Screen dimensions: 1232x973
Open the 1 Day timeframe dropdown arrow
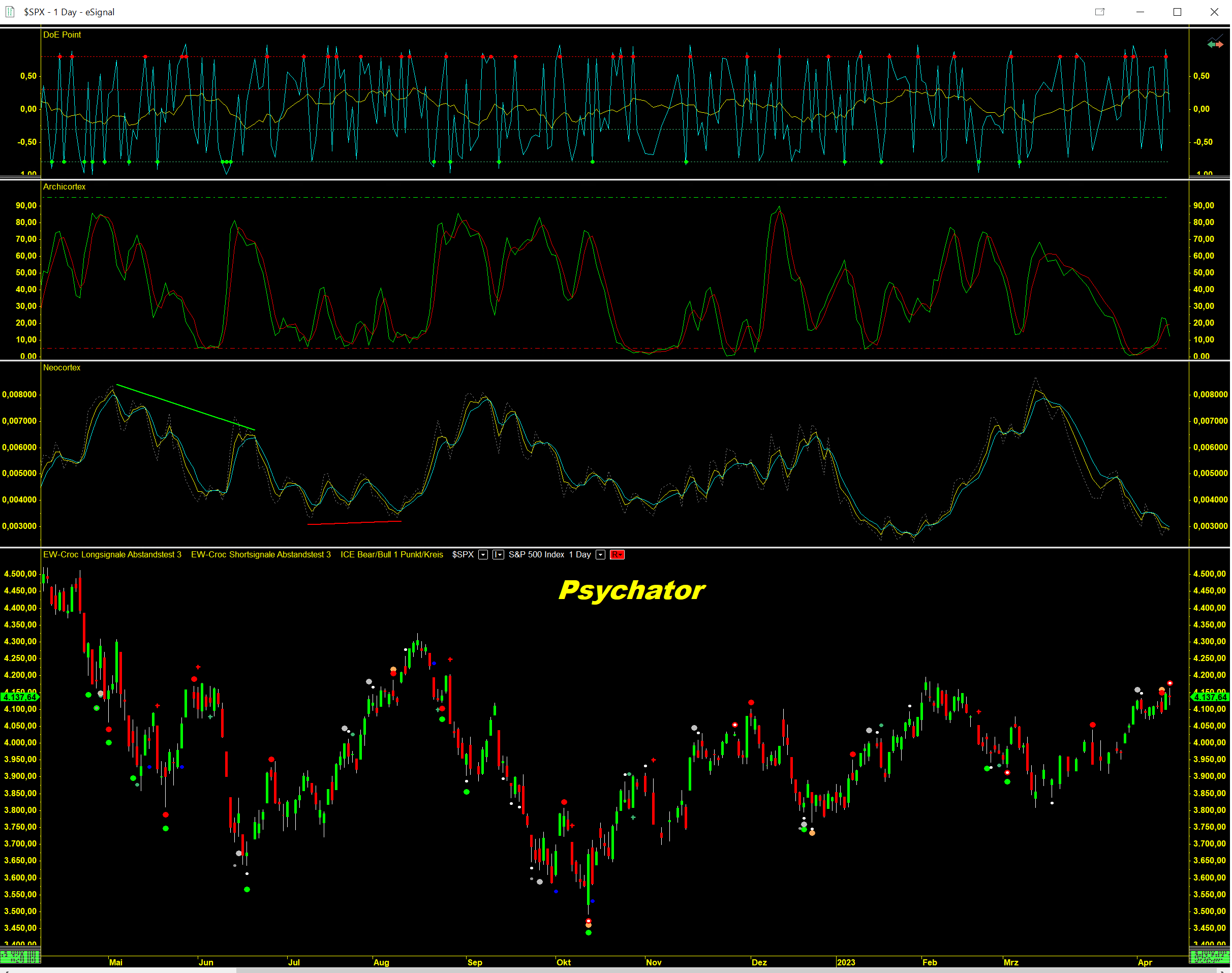point(600,554)
